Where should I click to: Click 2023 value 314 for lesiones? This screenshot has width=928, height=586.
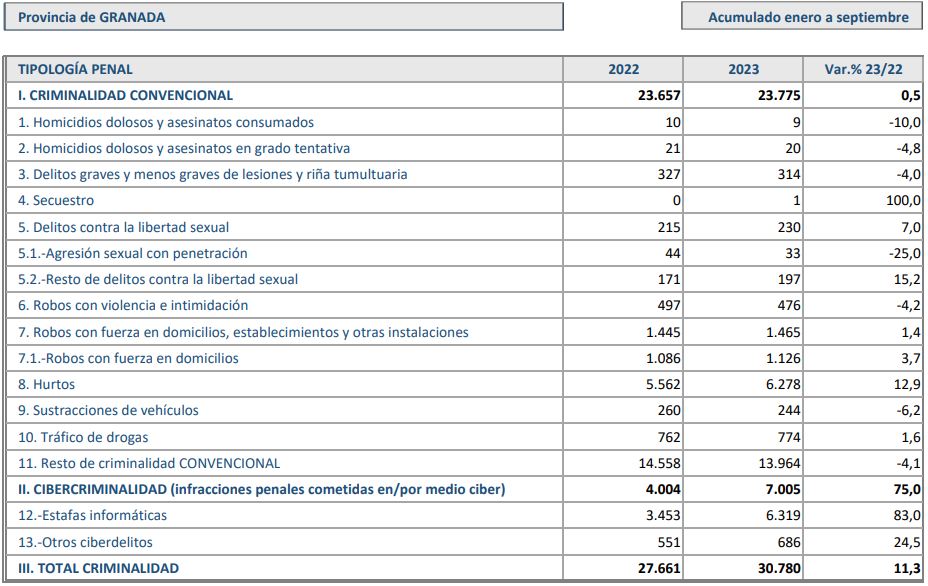(789, 174)
